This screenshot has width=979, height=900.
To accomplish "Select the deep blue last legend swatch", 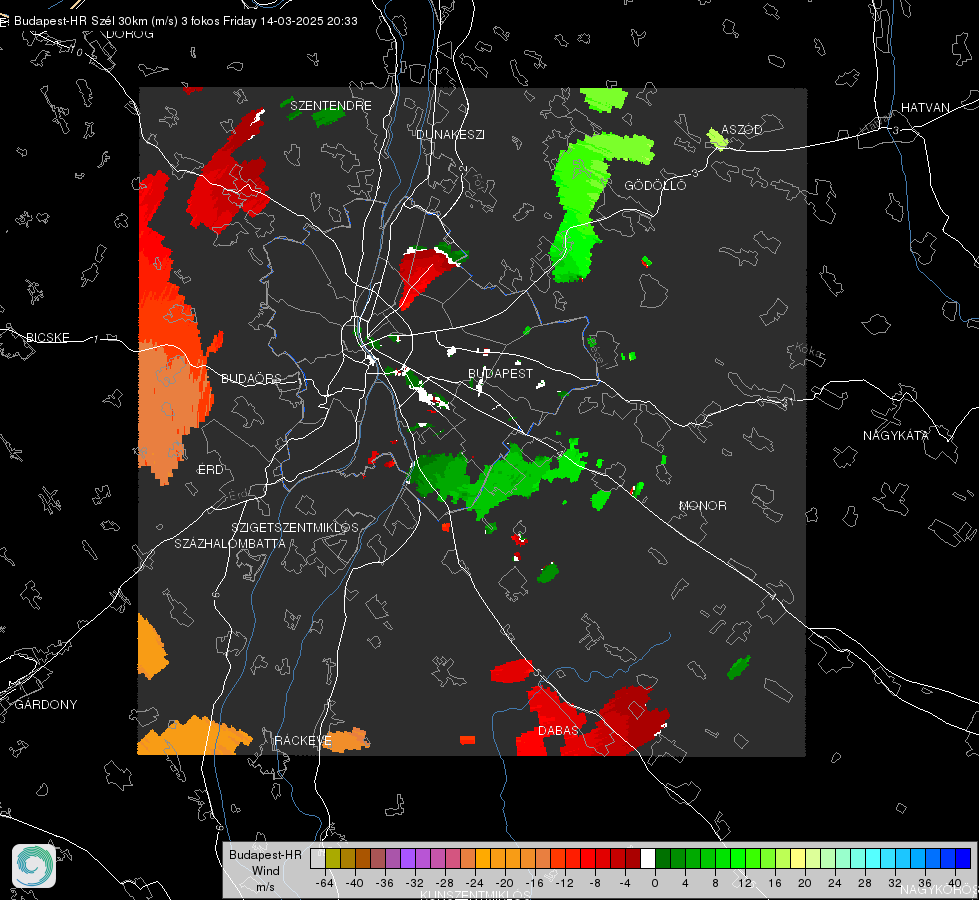I will (963, 859).
